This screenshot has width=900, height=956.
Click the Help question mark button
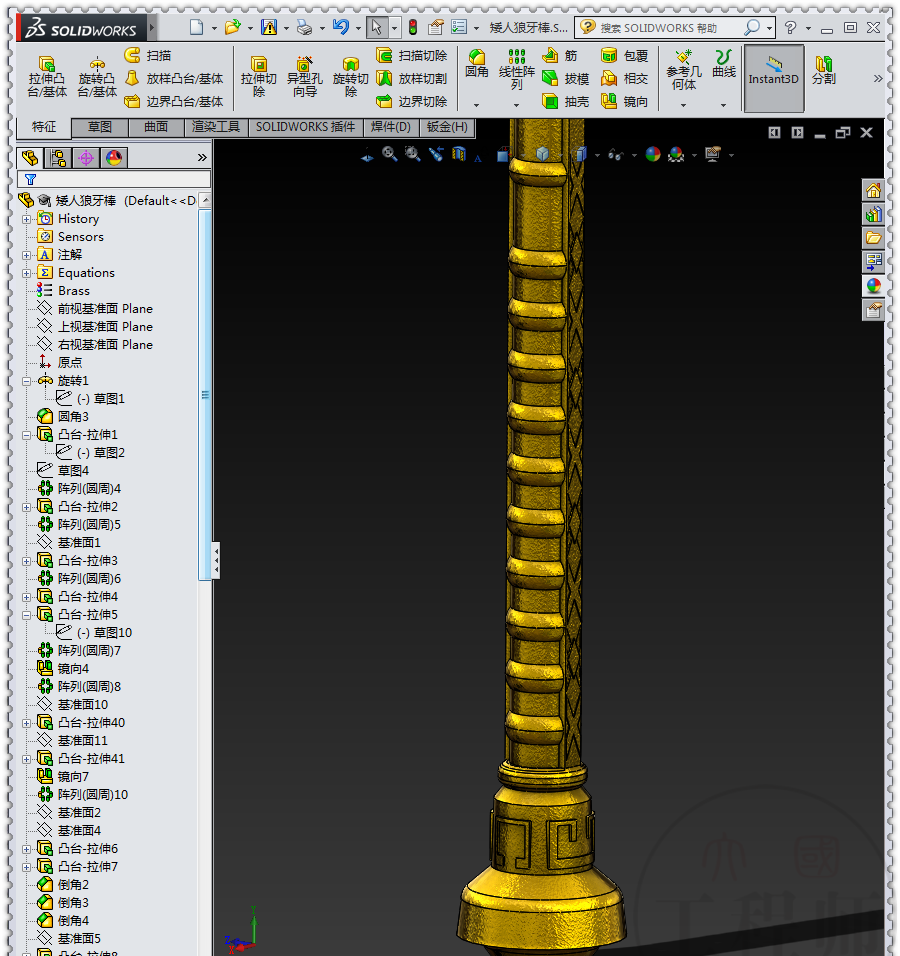pyautogui.click(x=790, y=27)
